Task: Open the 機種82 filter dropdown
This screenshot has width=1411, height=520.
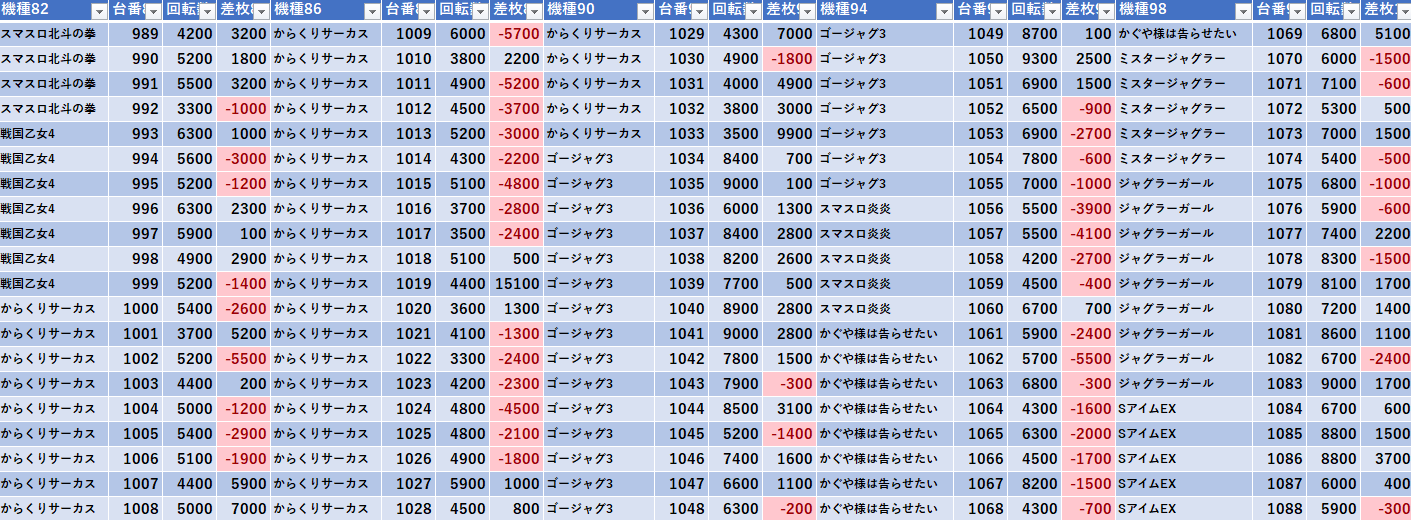Action: (x=98, y=11)
